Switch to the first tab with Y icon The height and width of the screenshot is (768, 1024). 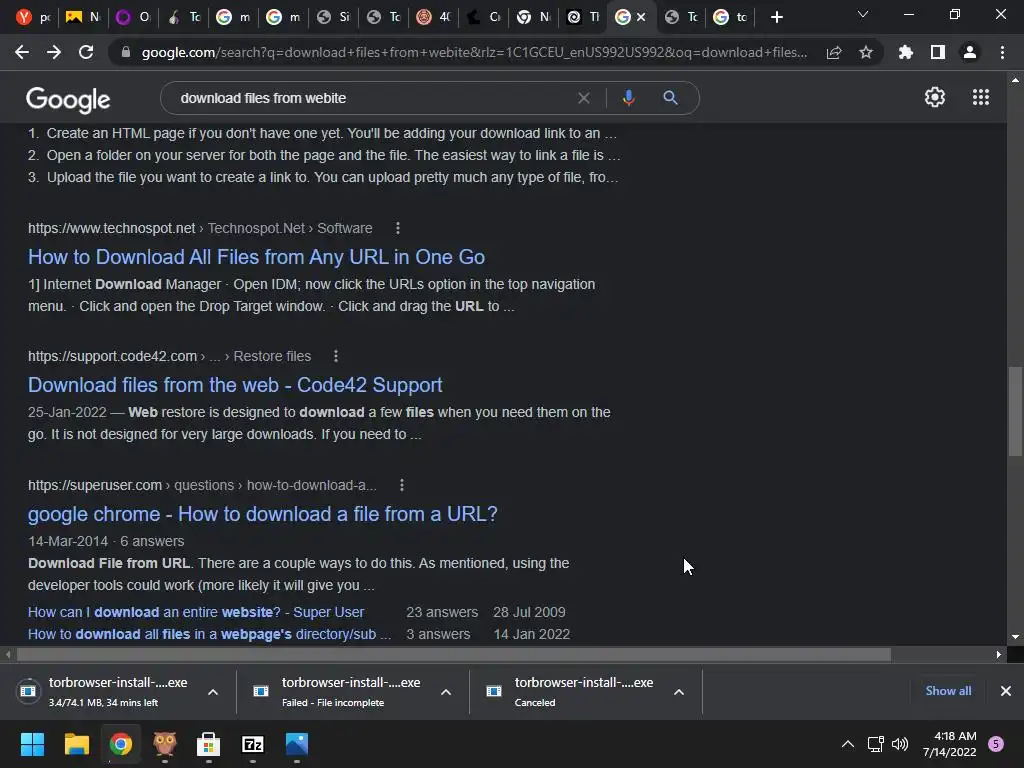33,17
